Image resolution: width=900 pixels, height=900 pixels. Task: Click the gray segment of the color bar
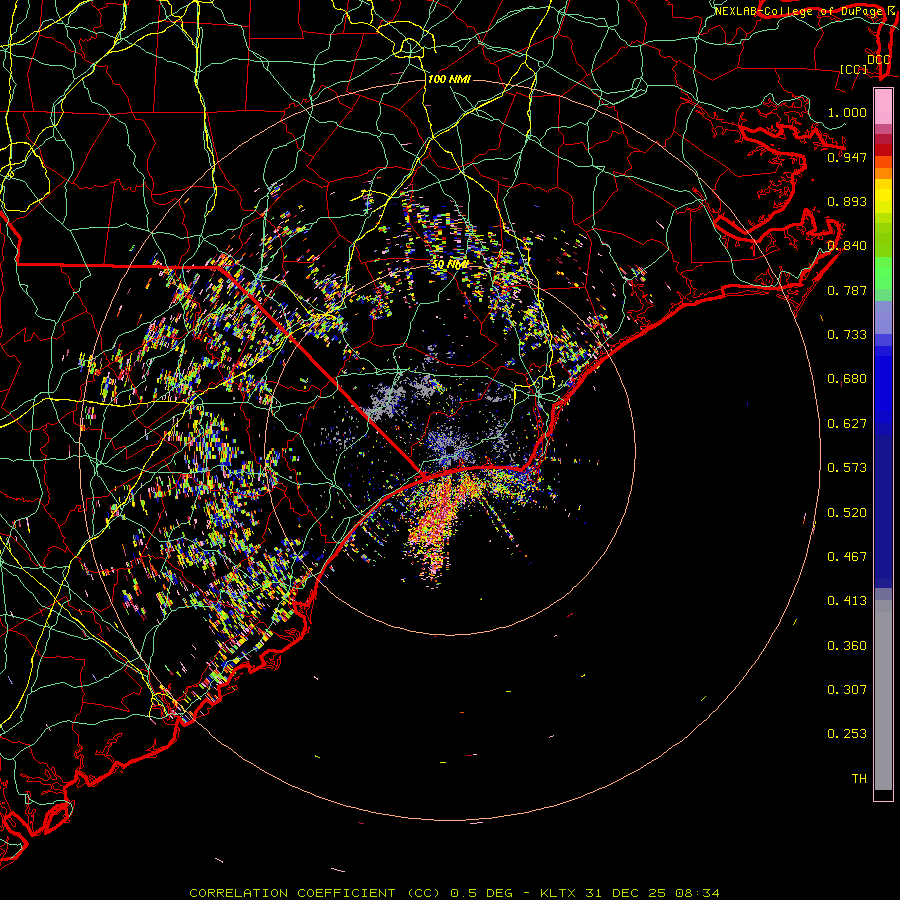pyautogui.click(x=883, y=695)
